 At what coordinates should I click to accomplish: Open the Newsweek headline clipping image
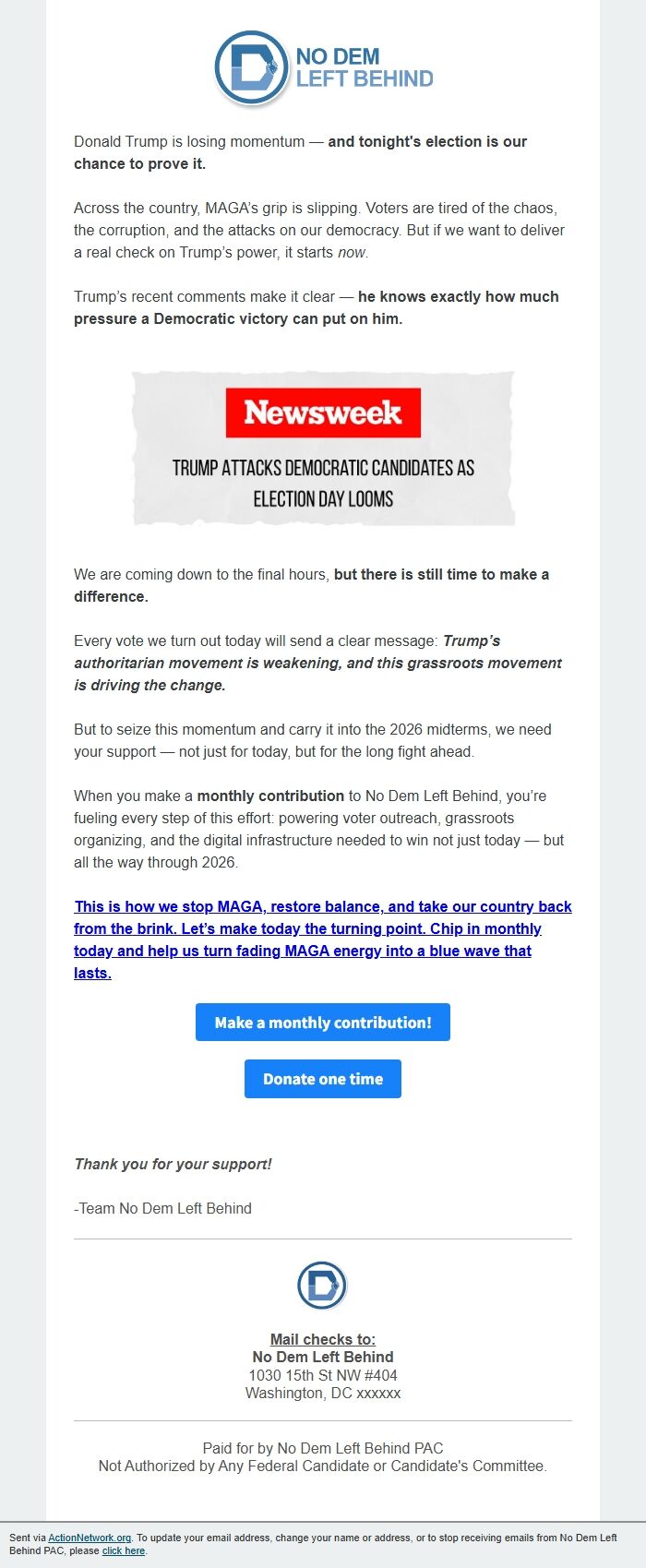325,448
